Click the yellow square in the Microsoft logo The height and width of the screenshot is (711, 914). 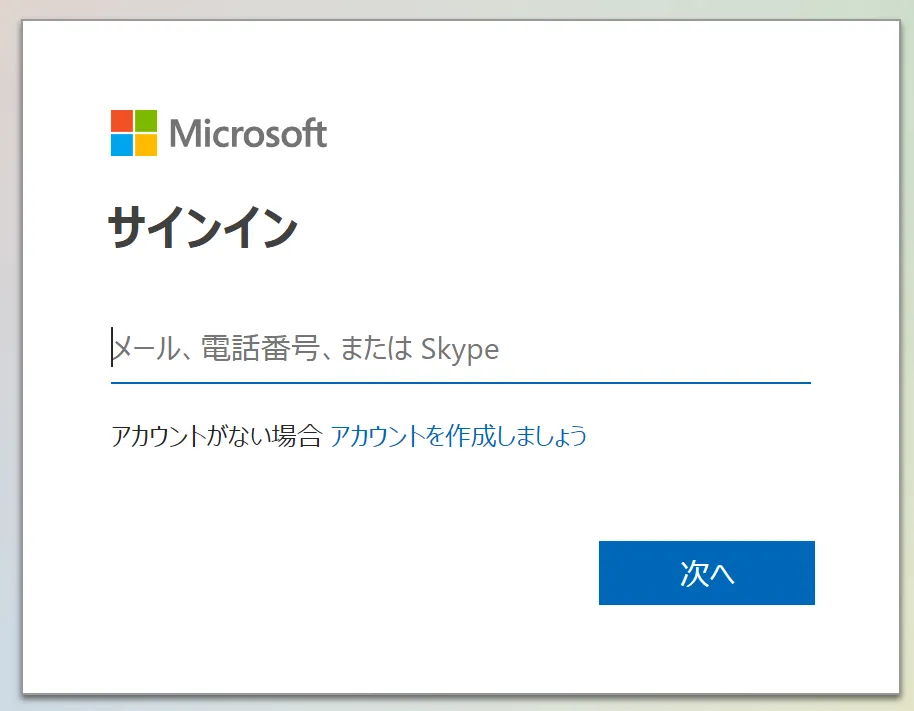pyautogui.click(x=146, y=145)
